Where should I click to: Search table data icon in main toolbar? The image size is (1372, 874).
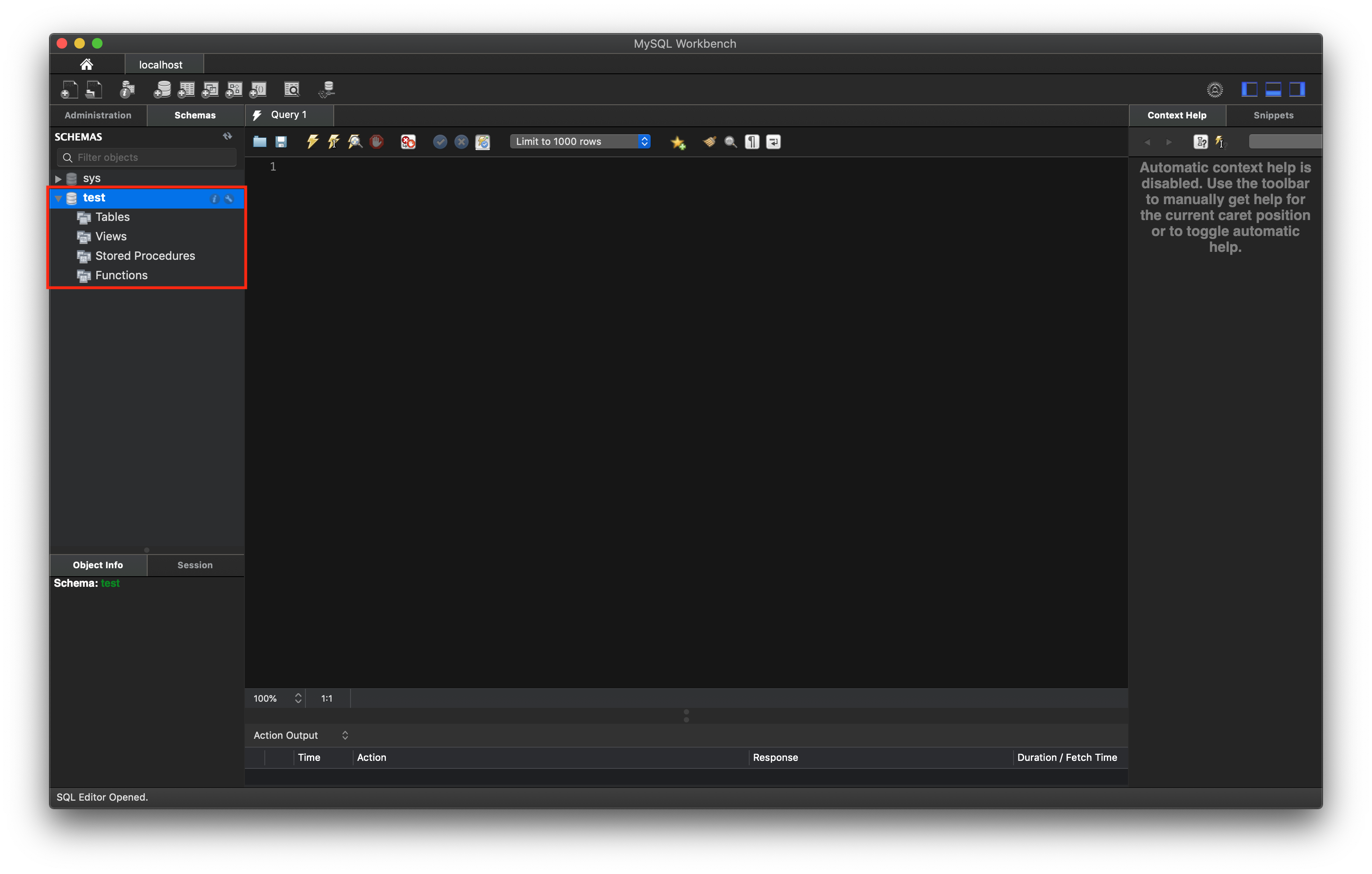pyautogui.click(x=292, y=89)
